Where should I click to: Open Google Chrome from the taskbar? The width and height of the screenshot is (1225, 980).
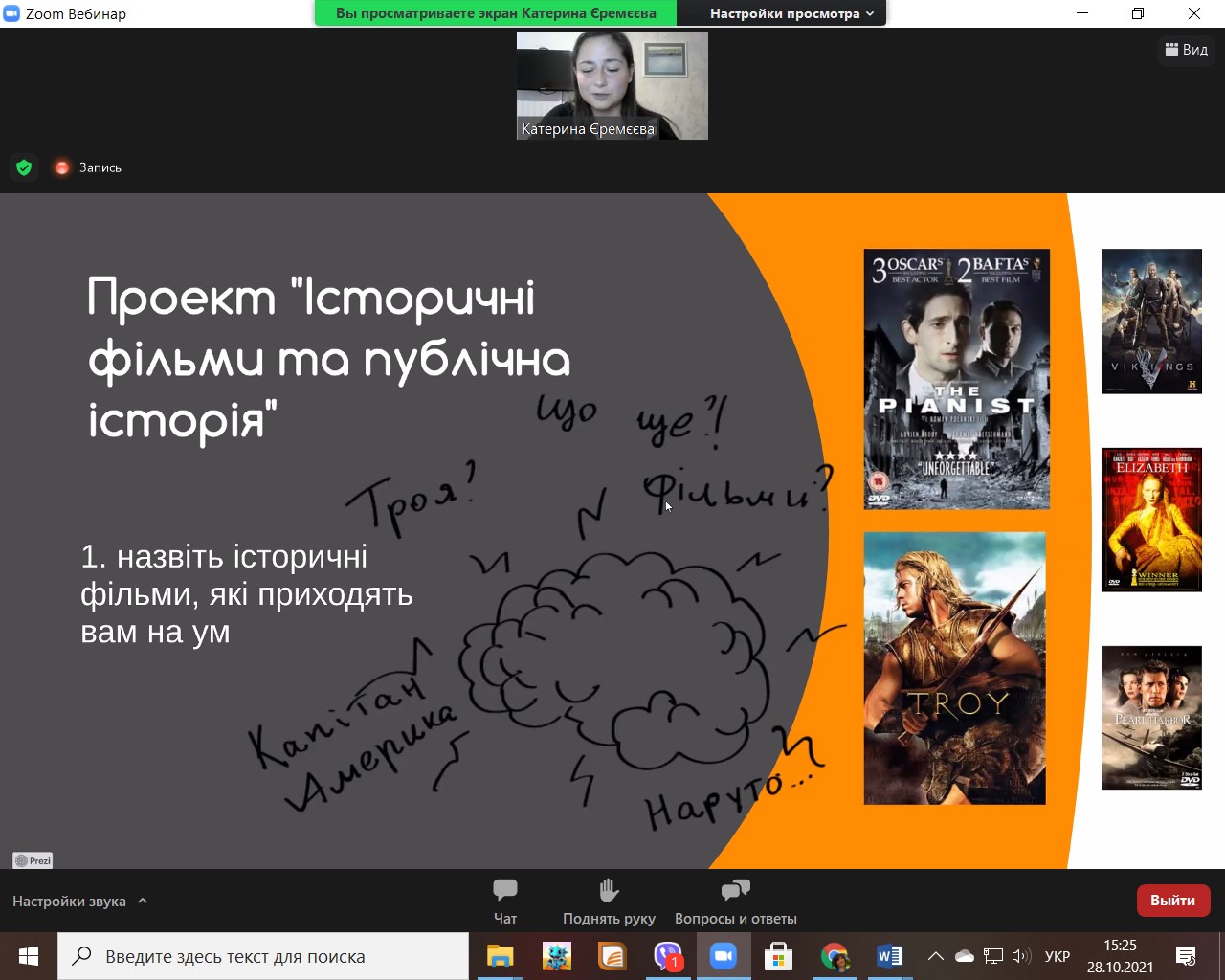point(834,956)
